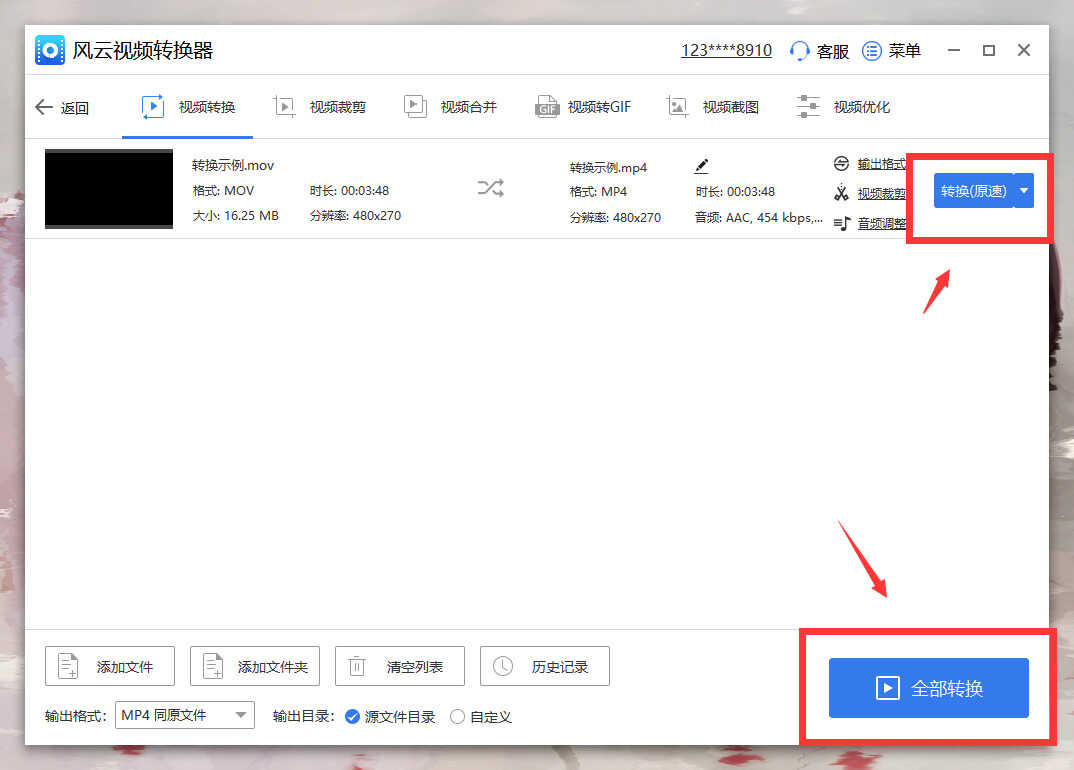This screenshot has width=1074, height=770.
Task: Minimize the 风云视频转换器 window
Action: coord(953,50)
